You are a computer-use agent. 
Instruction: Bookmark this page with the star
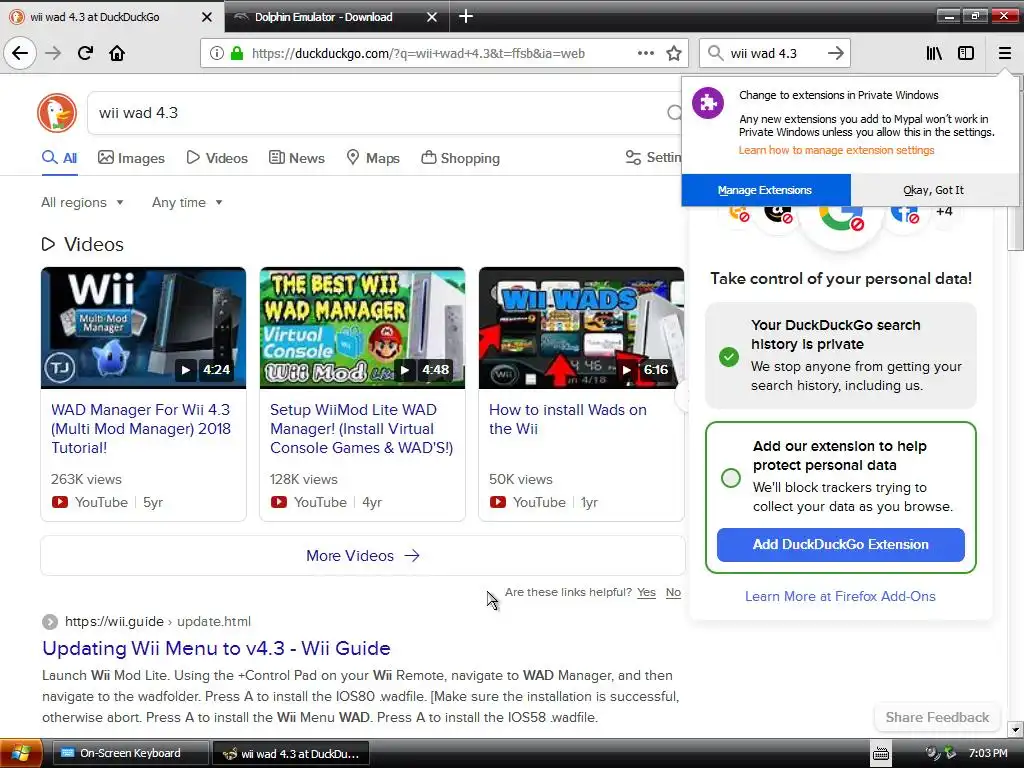(674, 53)
